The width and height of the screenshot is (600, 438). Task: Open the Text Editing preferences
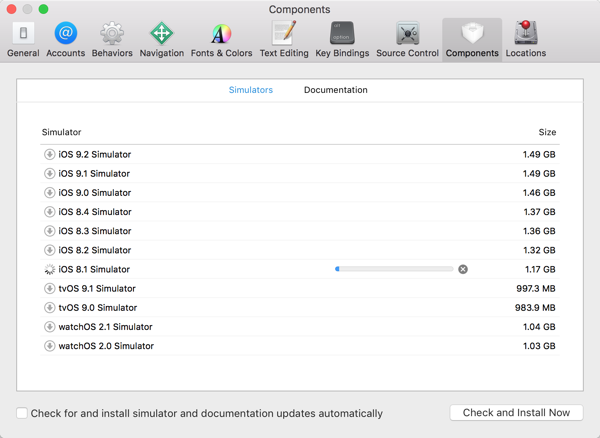[284, 40]
